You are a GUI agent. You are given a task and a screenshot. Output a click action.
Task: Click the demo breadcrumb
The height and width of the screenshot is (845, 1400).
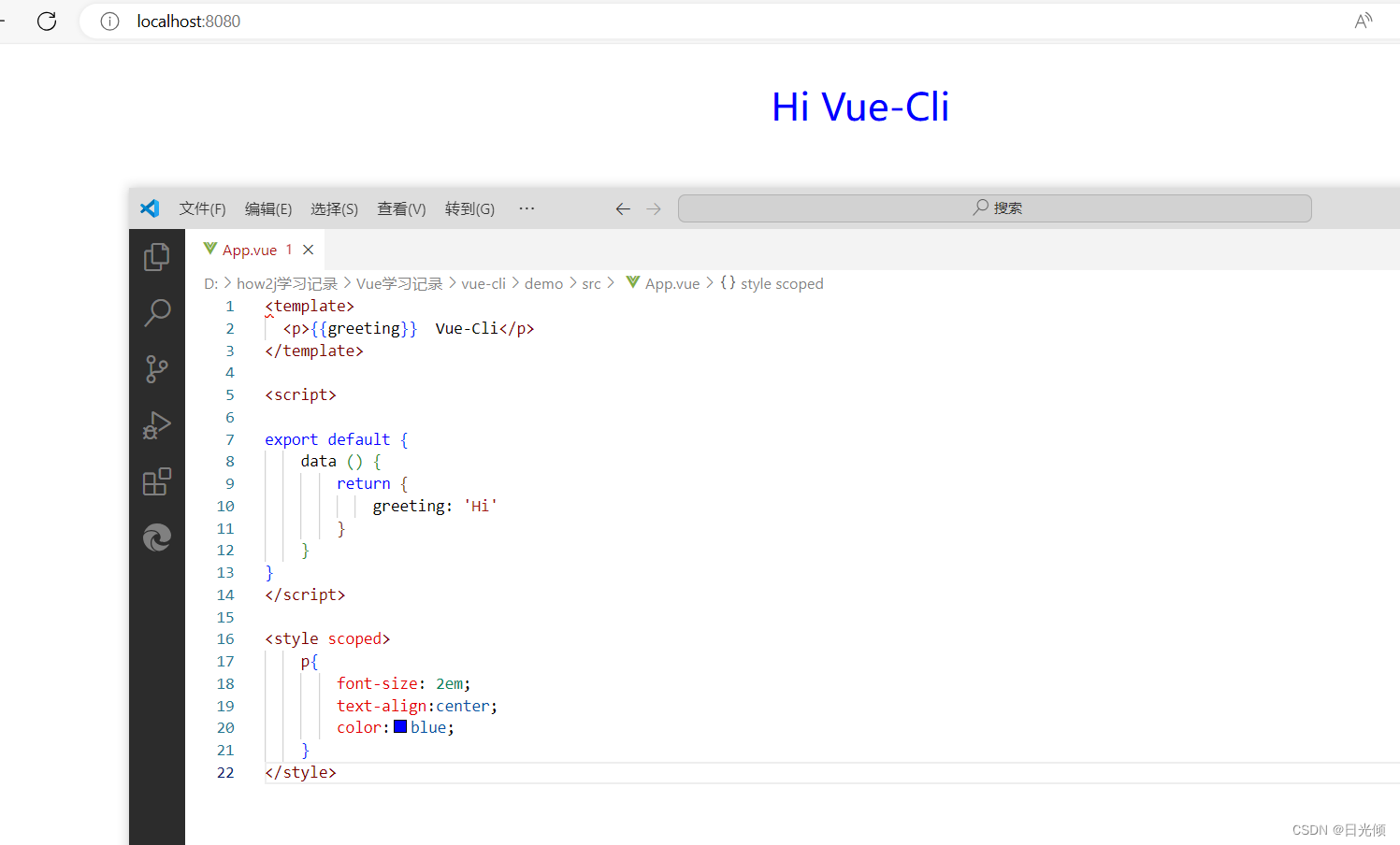click(x=543, y=283)
